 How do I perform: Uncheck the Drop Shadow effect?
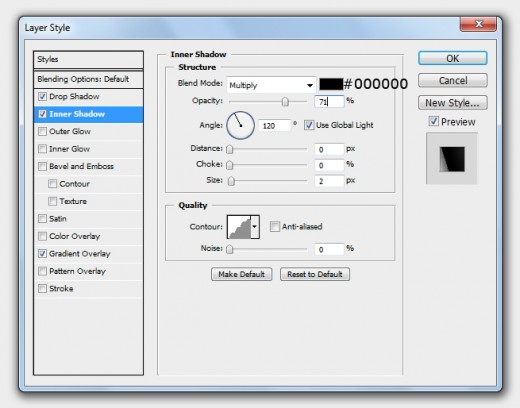click(42, 97)
